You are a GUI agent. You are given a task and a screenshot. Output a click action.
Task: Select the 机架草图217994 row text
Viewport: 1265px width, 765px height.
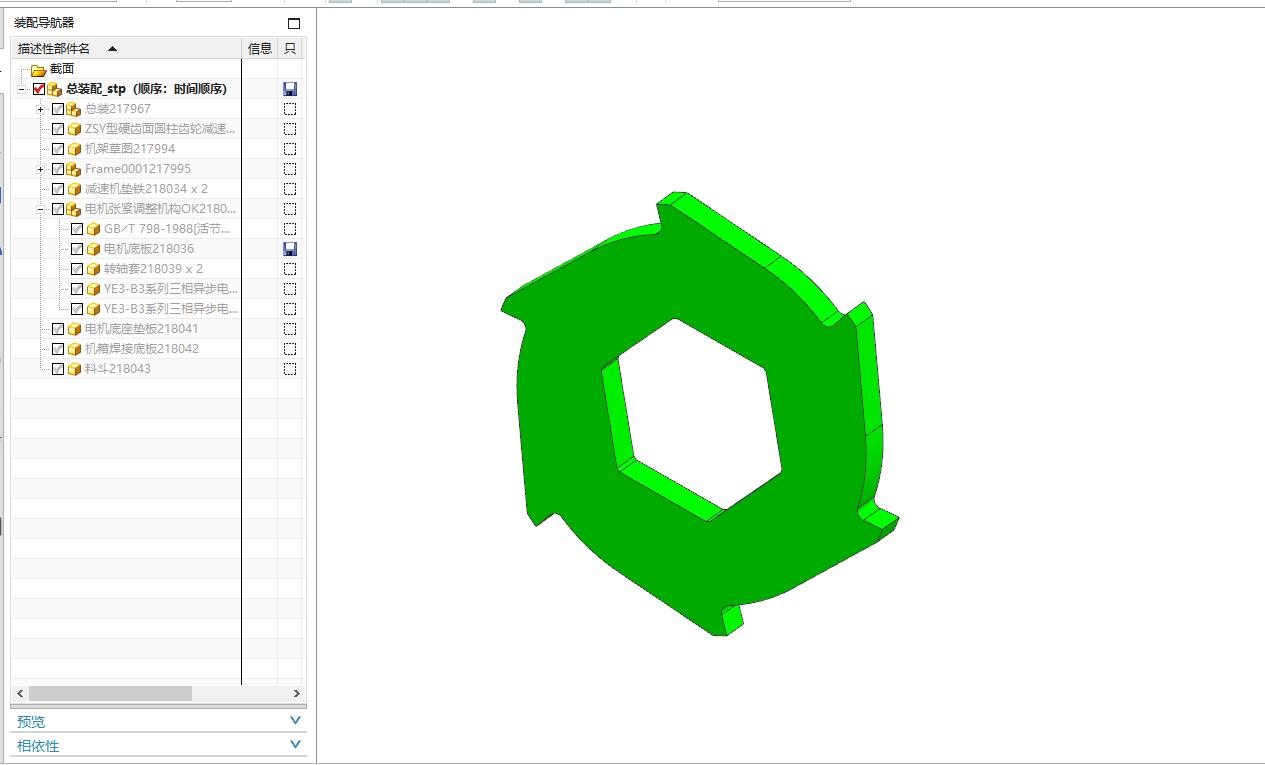pyautogui.click(x=130, y=149)
